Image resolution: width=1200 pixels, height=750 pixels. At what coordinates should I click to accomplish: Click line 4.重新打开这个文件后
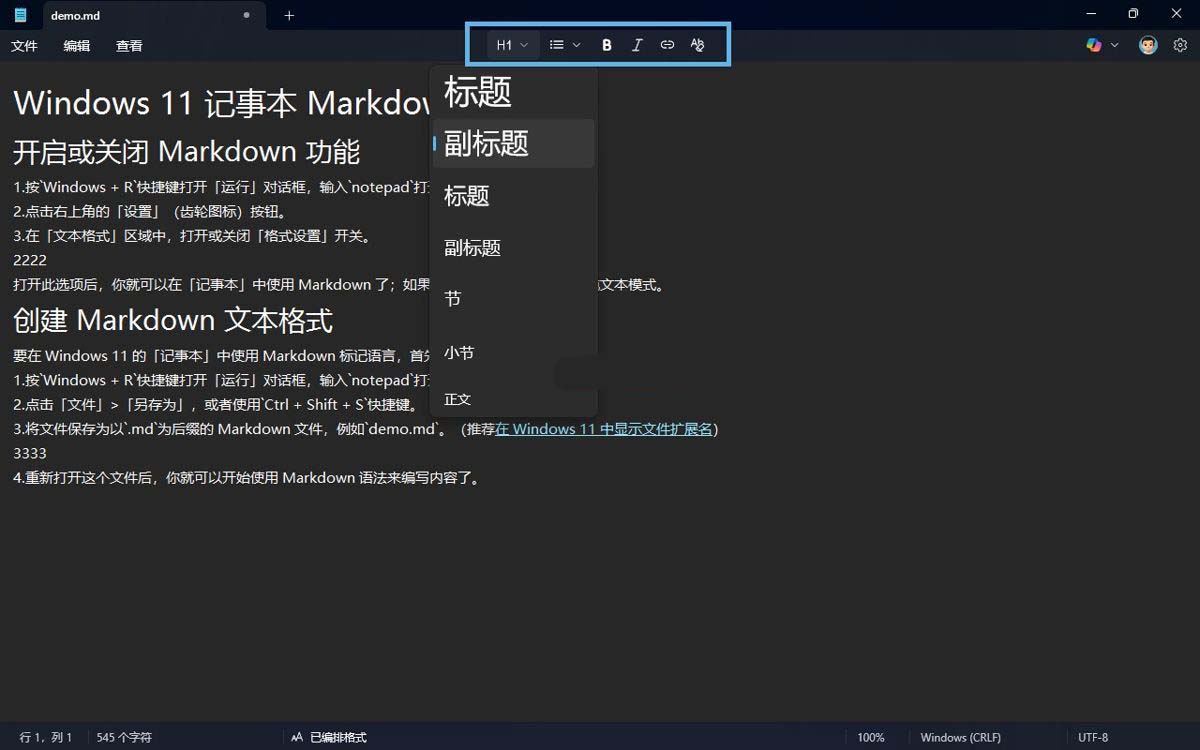tap(249, 478)
